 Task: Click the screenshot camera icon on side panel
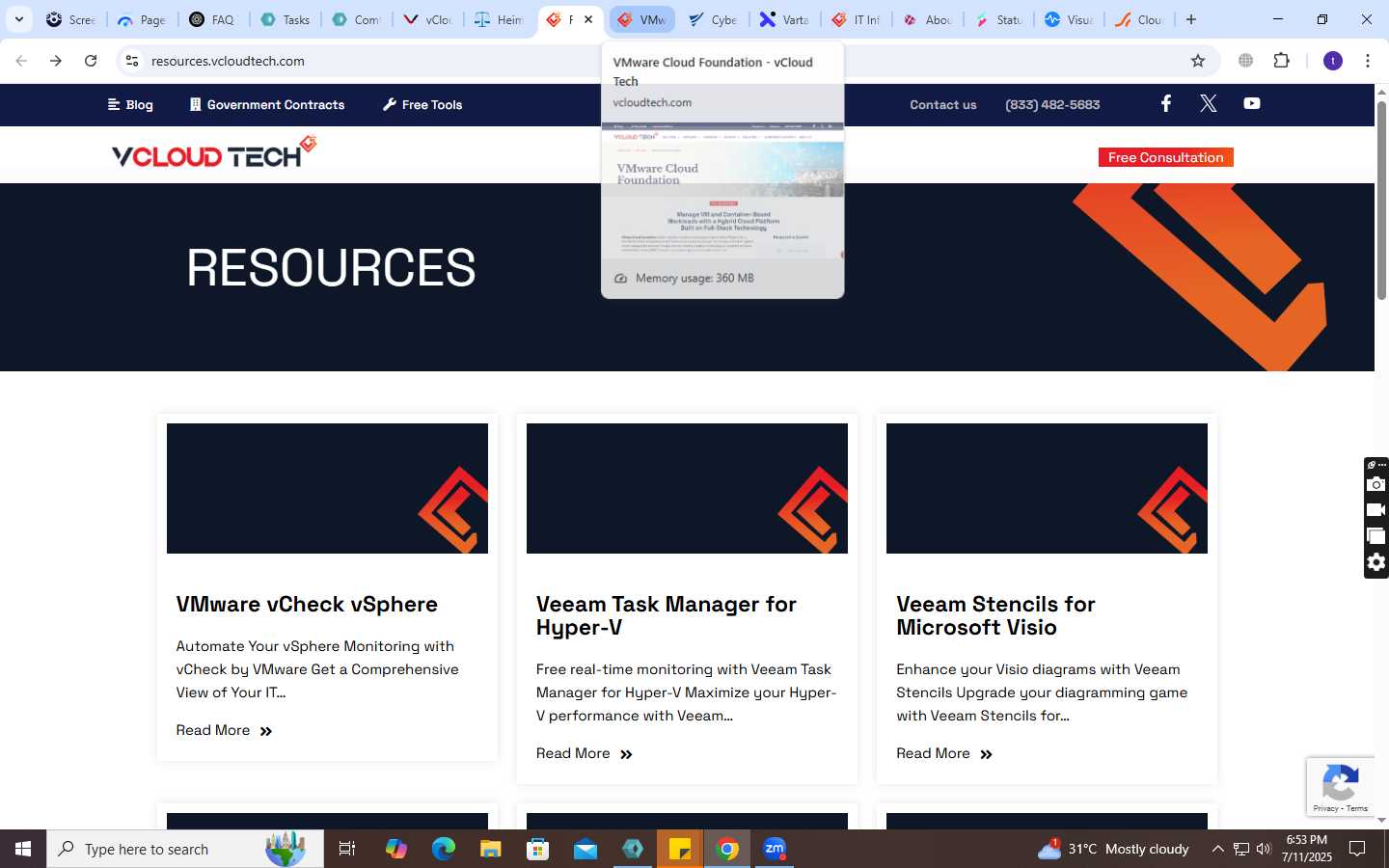tap(1376, 484)
